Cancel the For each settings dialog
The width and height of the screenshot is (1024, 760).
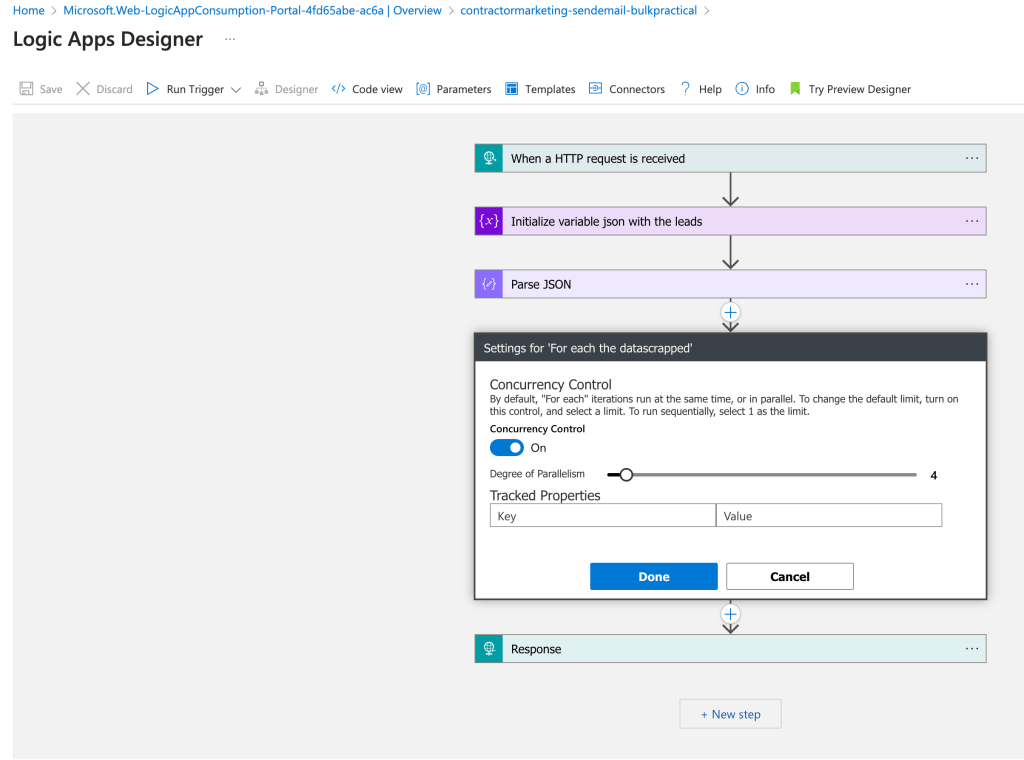coord(790,577)
